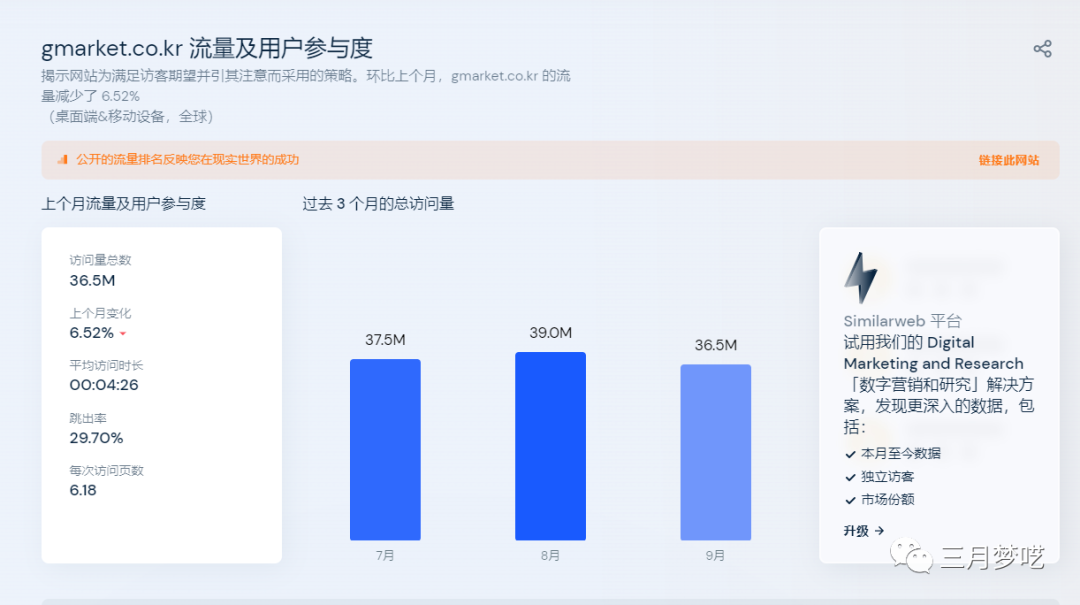Image resolution: width=1080 pixels, height=605 pixels.
Task: Select the 8月 bar in the chart
Action: (550, 446)
